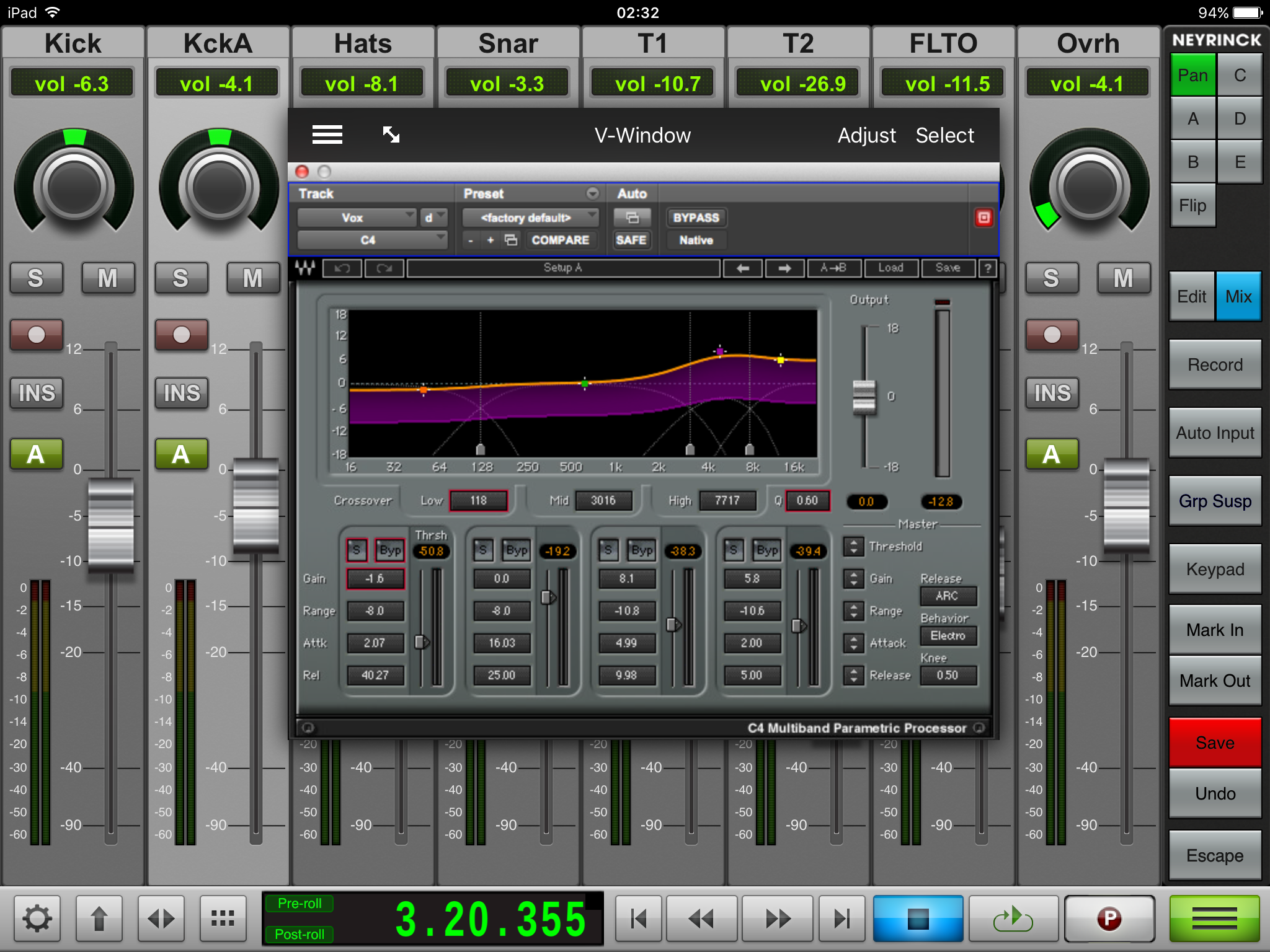Click the Q value 0.60 field

pos(807,500)
